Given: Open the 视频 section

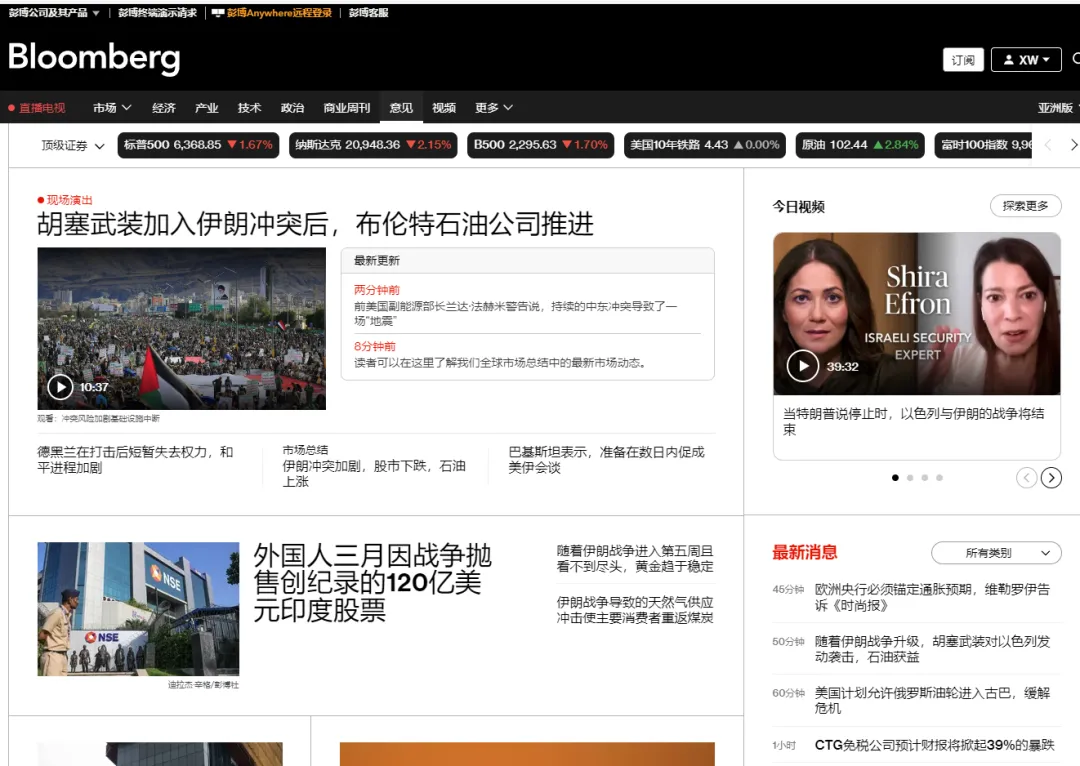Looking at the screenshot, I should click(444, 107).
